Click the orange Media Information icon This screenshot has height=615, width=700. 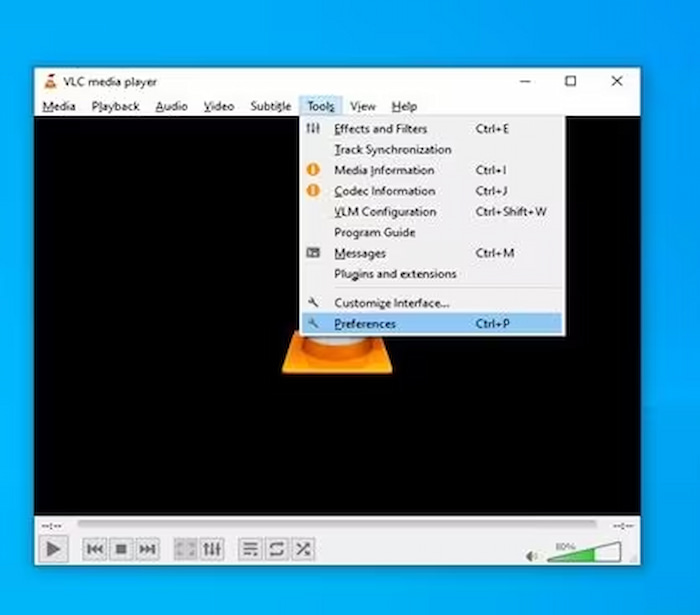pyautogui.click(x=313, y=170)
